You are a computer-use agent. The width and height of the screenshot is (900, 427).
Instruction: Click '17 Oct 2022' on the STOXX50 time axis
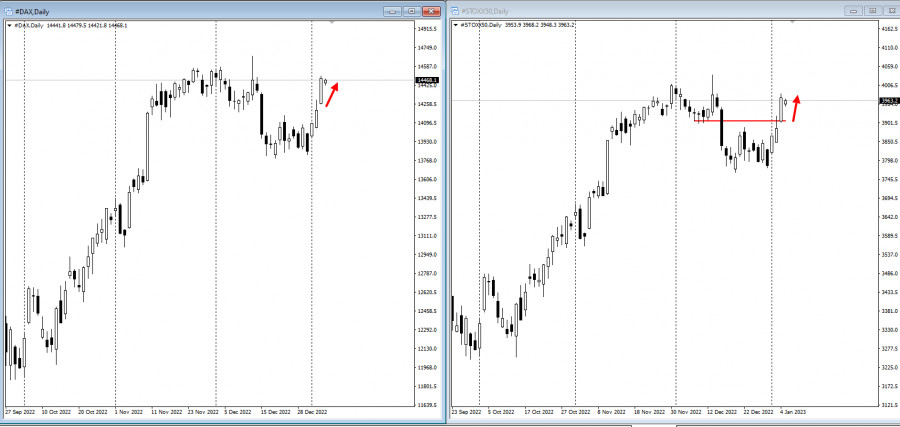540,412
